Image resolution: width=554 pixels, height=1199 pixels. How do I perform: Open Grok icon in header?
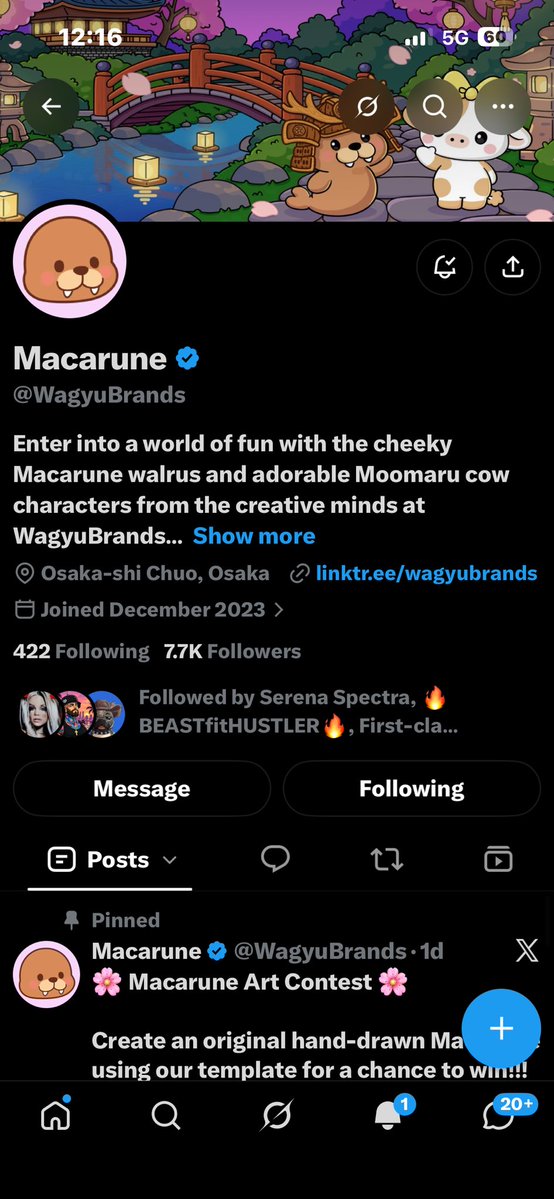pos(367,106)
